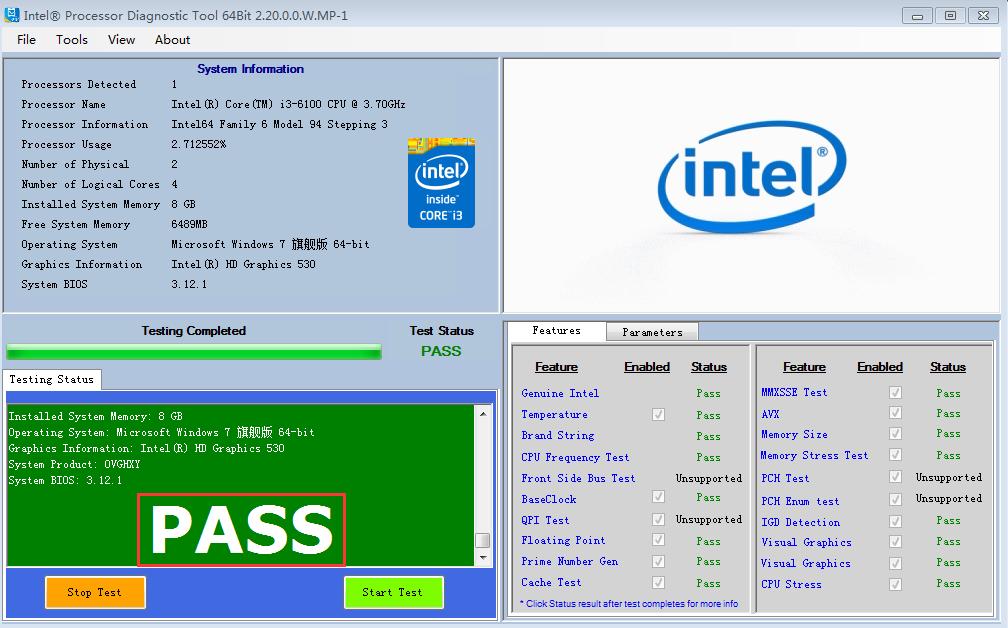Click the large PASS result banner
This screenshot has width=1008, height=628.
point(241,530)
